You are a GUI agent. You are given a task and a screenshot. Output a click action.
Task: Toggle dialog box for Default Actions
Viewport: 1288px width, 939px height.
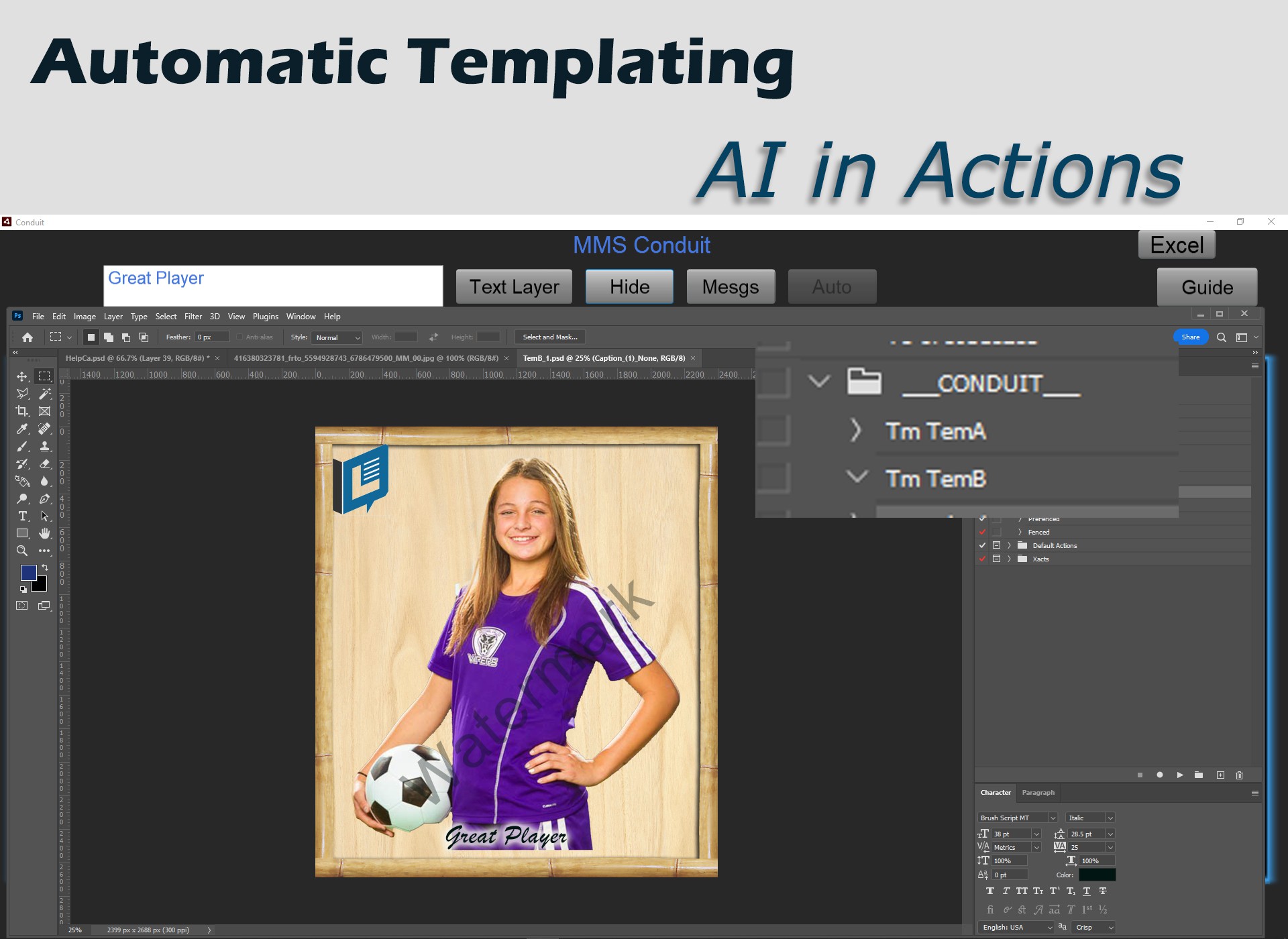[997, 545]
